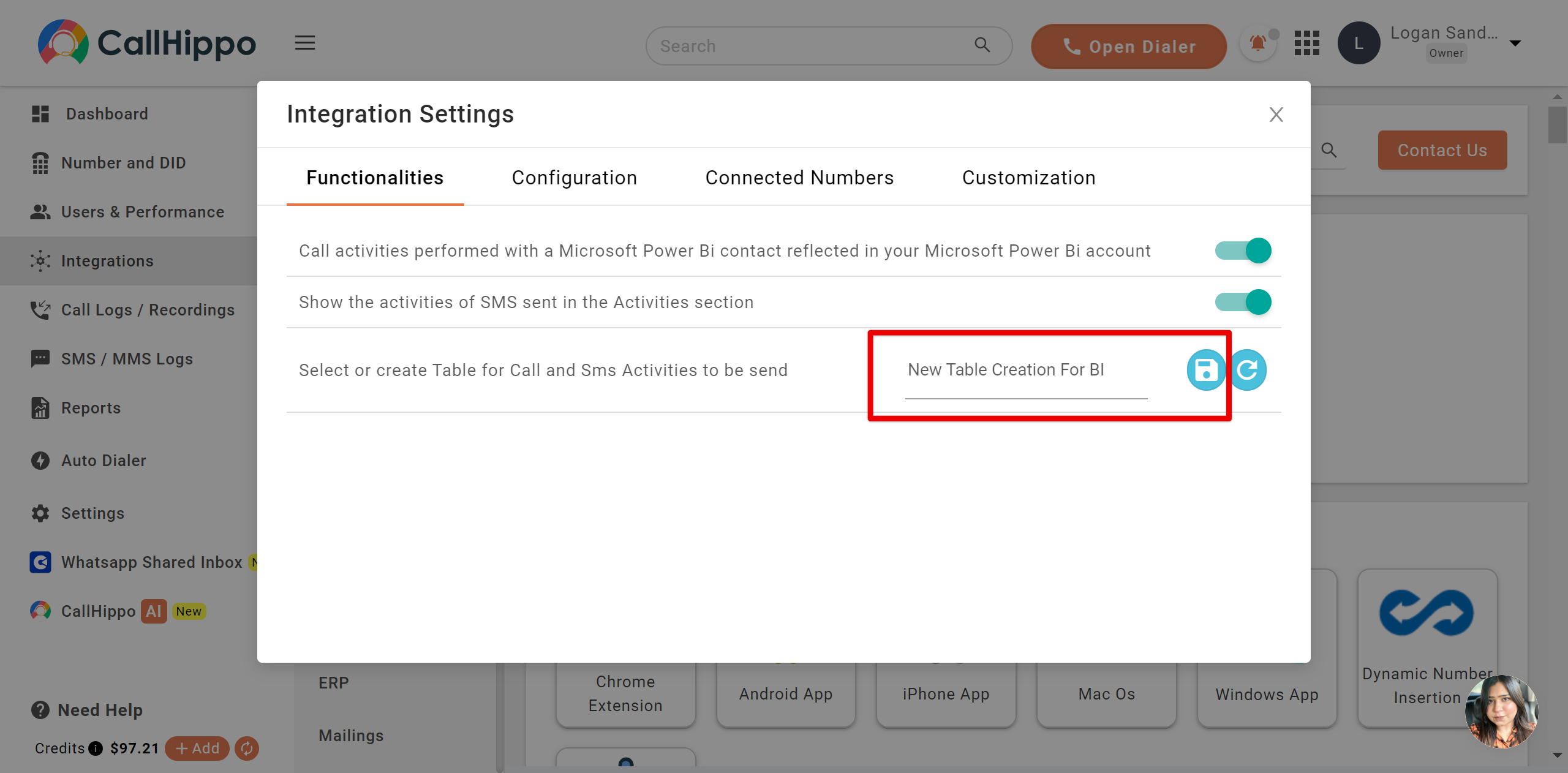Screen dimensions: 1568x773
Task: Click the Need Help link
Action: [x=100, y=710]
